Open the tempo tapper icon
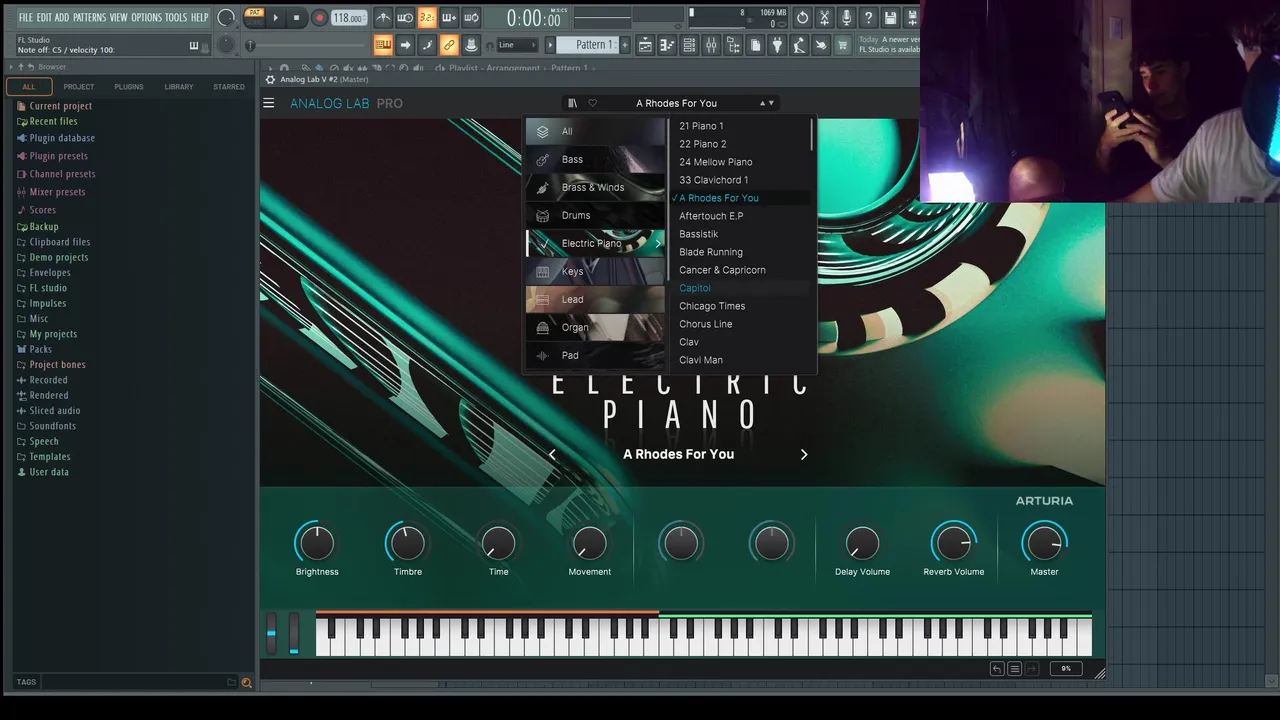Viewport: 1280px width, 720px height. pyautogui.click(x=799, y=45)
